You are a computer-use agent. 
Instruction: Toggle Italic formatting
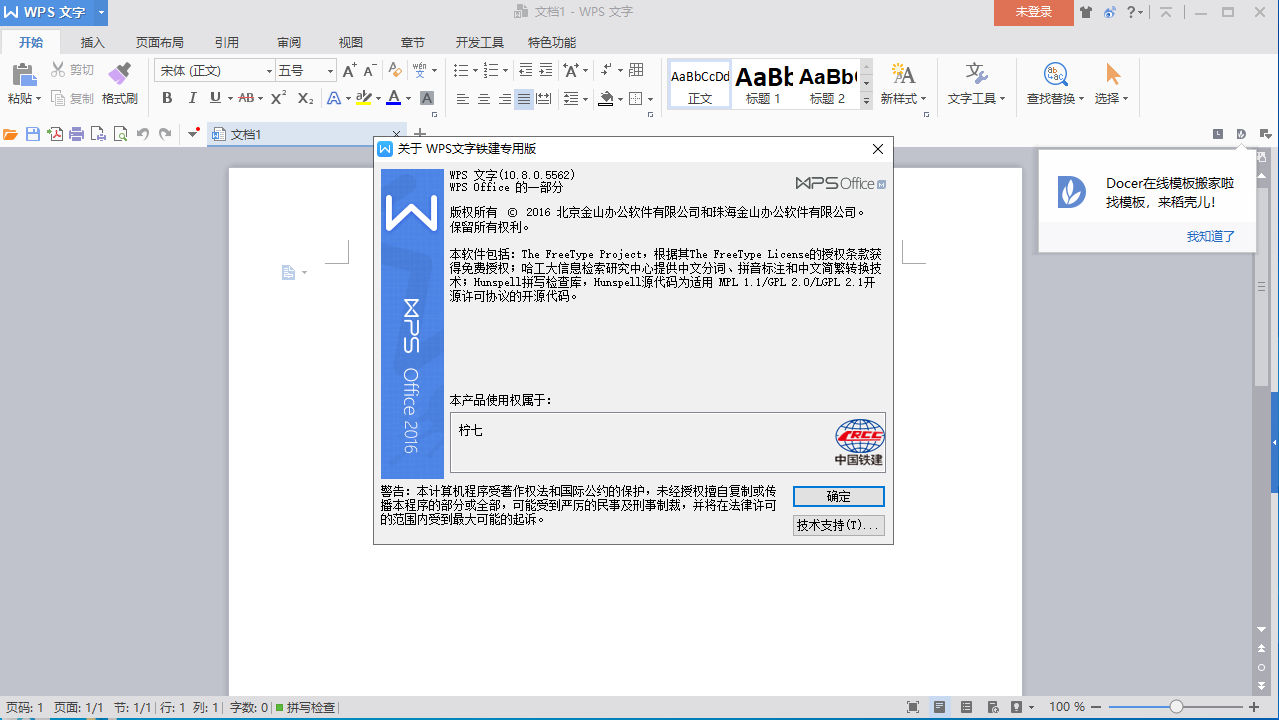click(192, 98)
